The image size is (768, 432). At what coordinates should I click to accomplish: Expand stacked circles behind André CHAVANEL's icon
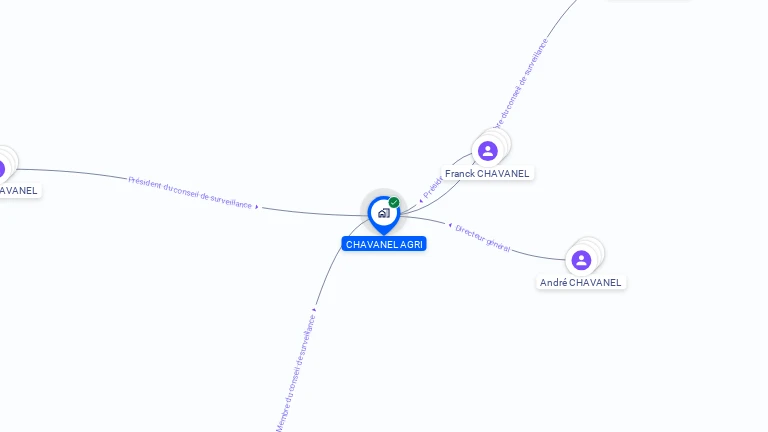(594, 250)
